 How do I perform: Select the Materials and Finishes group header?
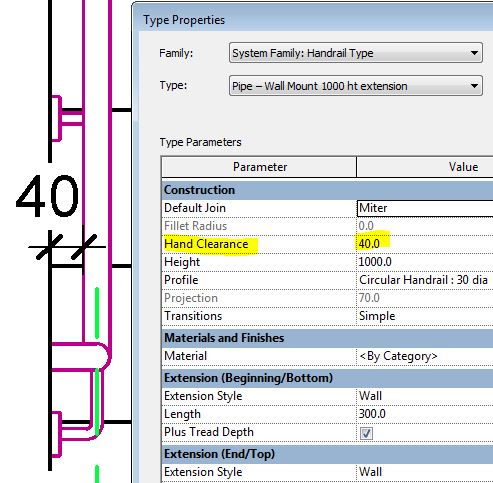(327, 338)
